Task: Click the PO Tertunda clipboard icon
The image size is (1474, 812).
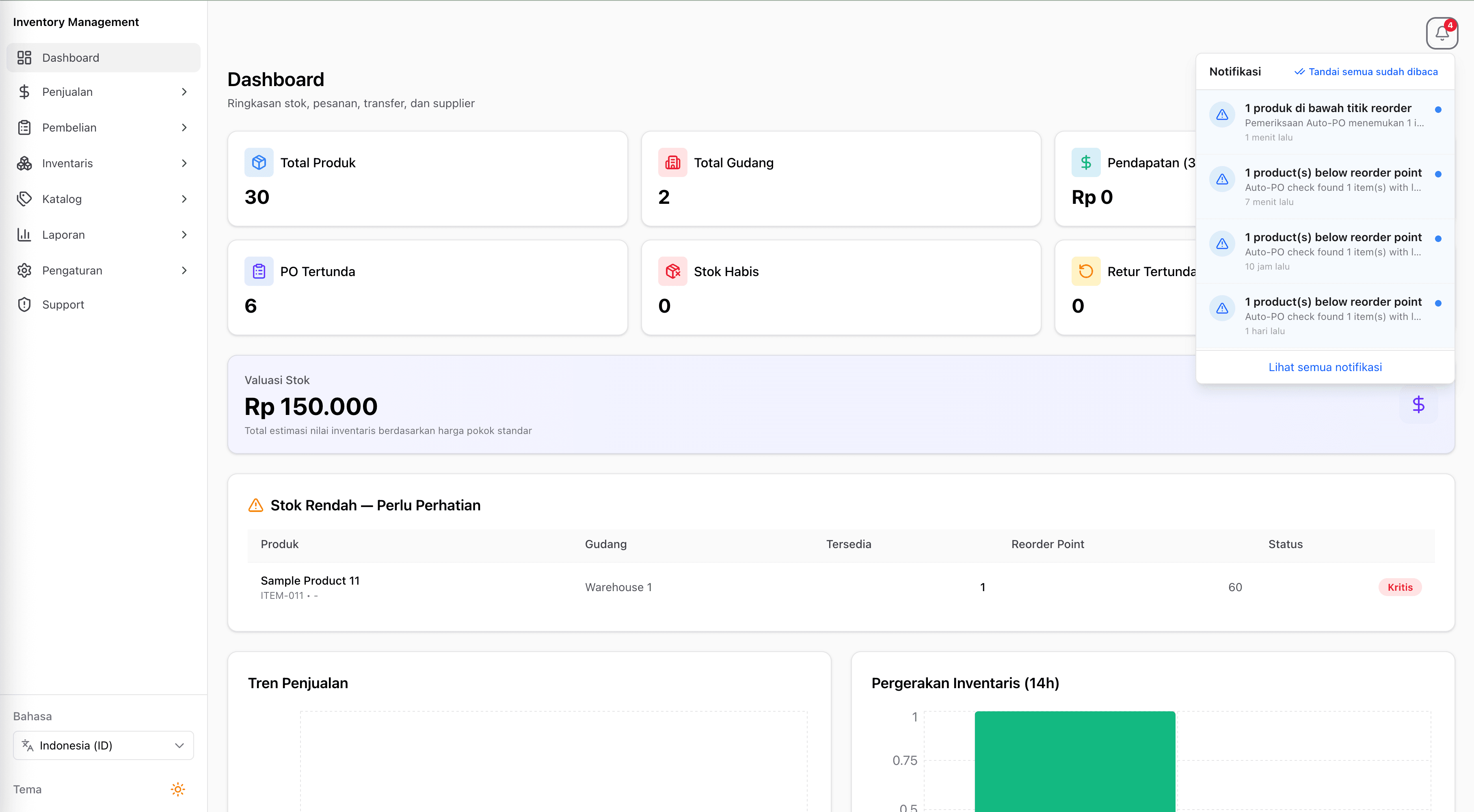Action: click(x=259, y=271)
